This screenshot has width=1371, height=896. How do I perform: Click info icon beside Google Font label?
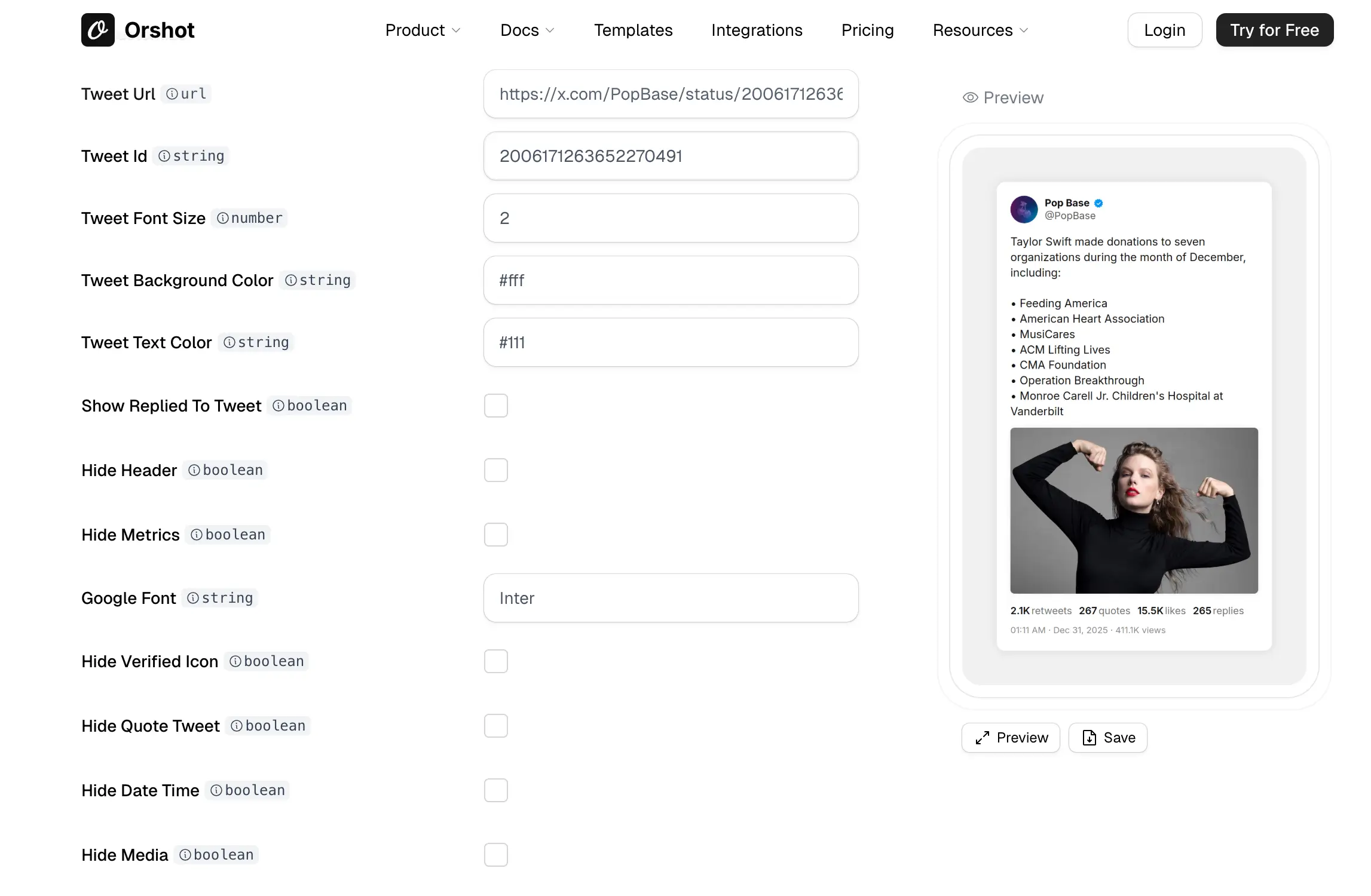click(192, 598)
